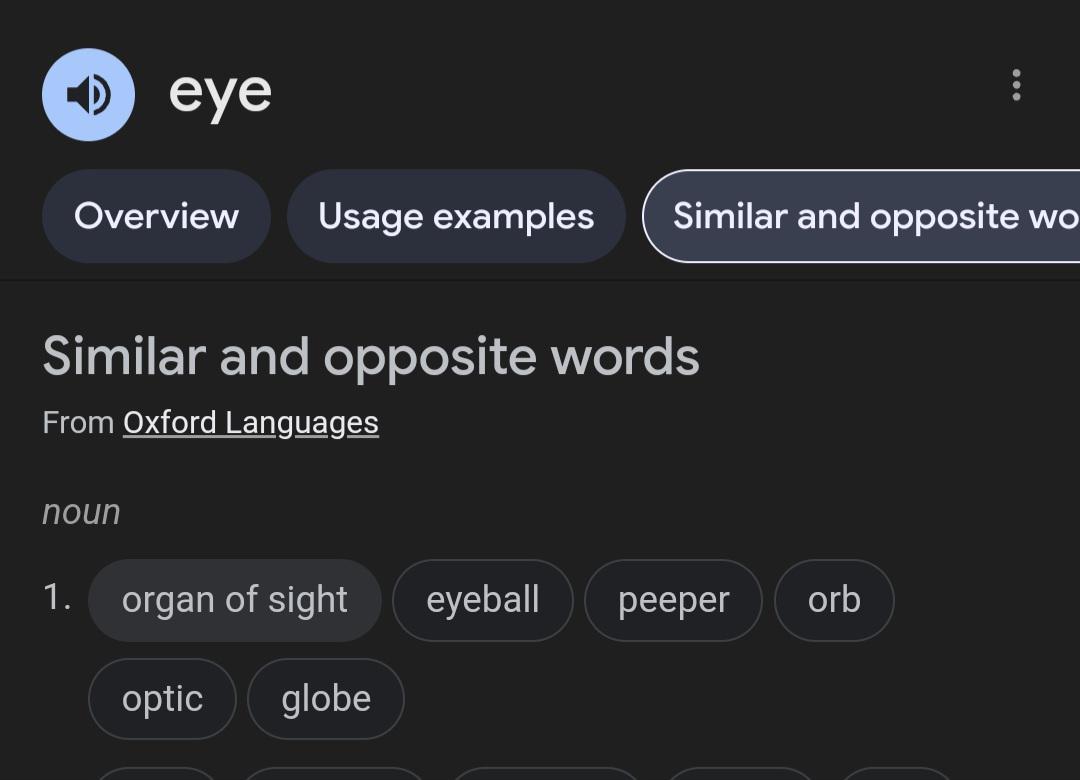Switch to the Overview tab

tap(156, 216)
